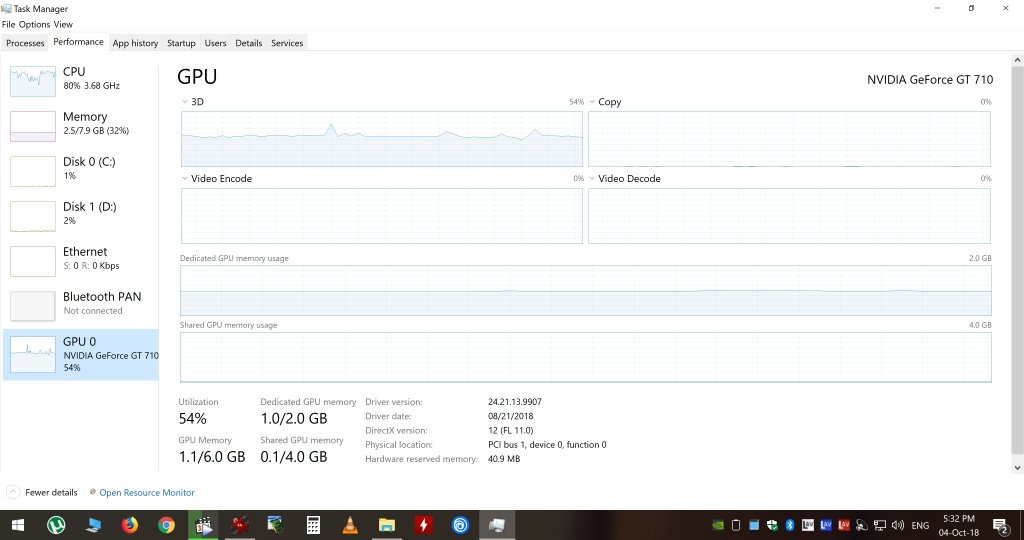Image resolution: width=1024 pixels, height=540 pixels.
Task: Click Task Manager's taskbar icon
Action: [x=497, y=525]
